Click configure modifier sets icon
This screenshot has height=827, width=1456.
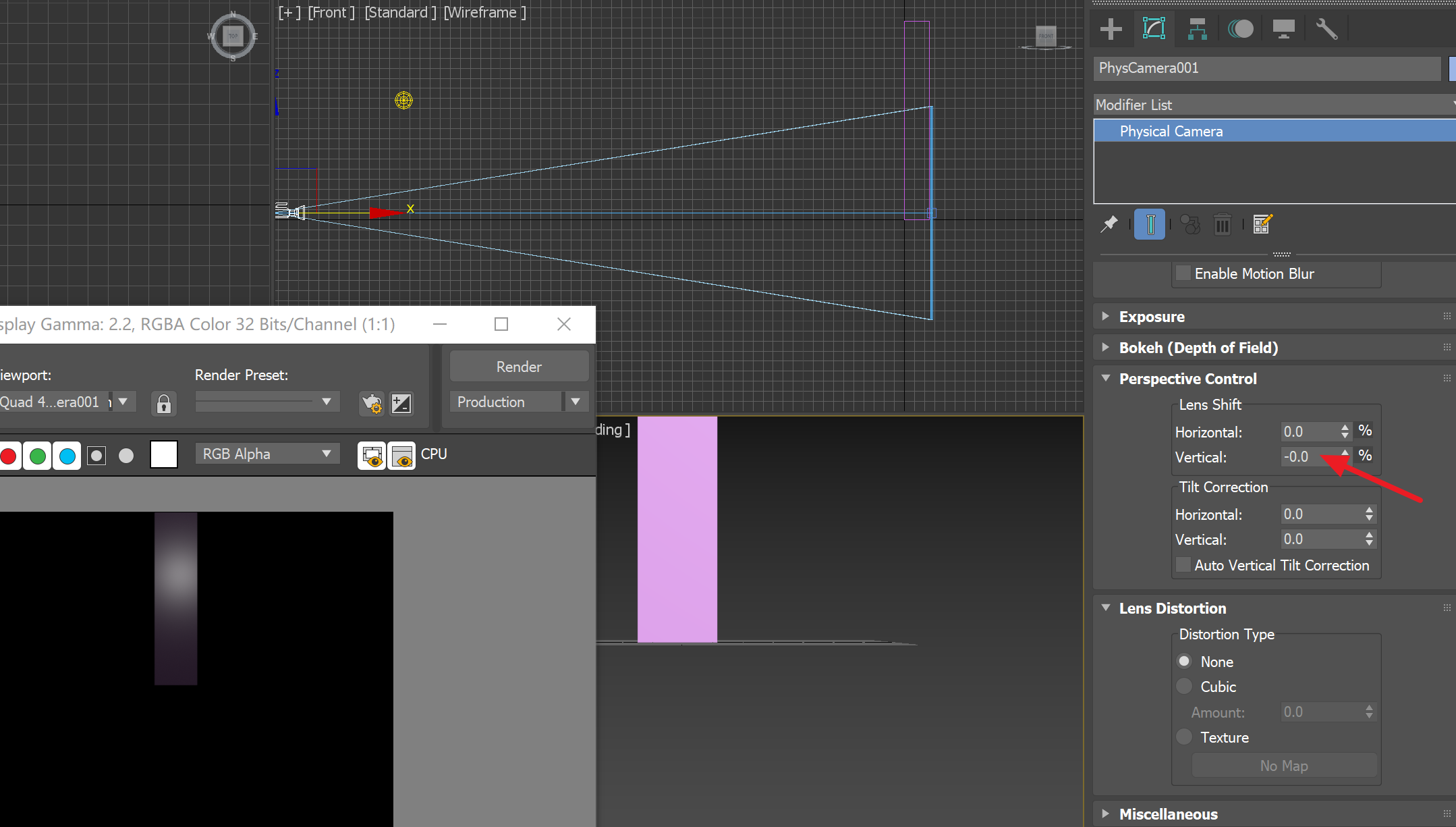pos(1262,224)
